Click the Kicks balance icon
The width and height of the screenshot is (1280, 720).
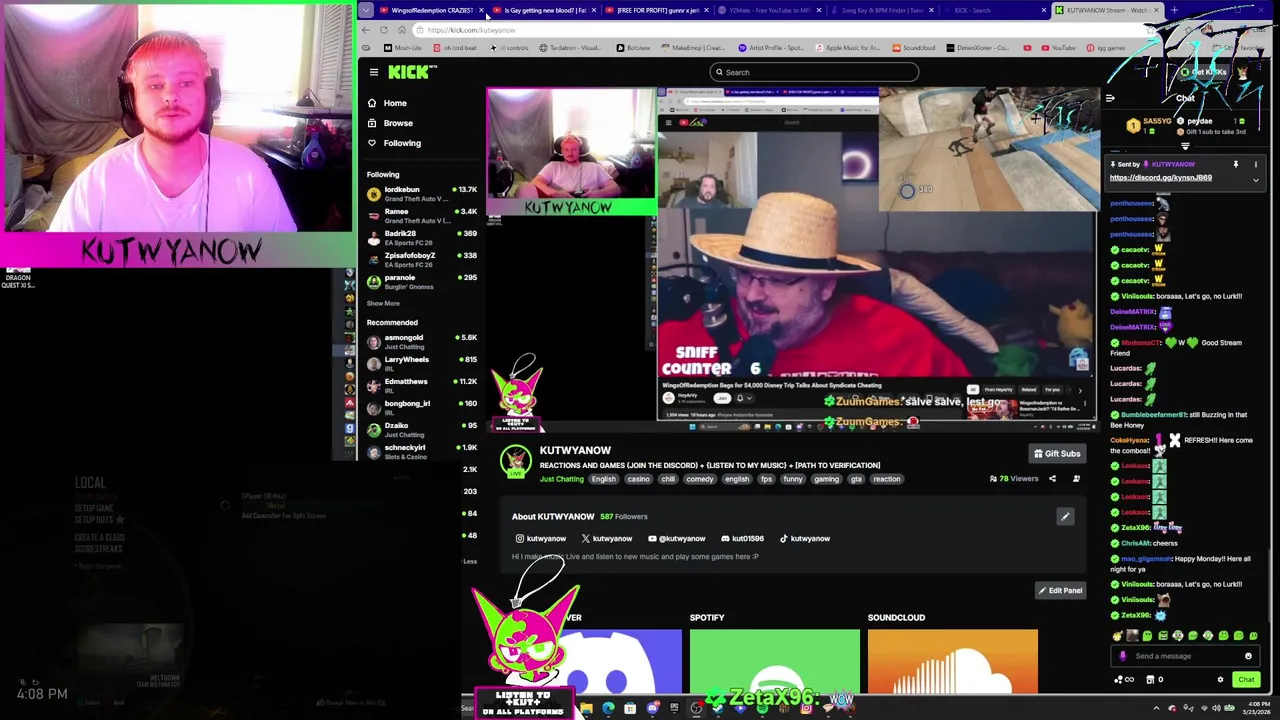[1124, 680]
